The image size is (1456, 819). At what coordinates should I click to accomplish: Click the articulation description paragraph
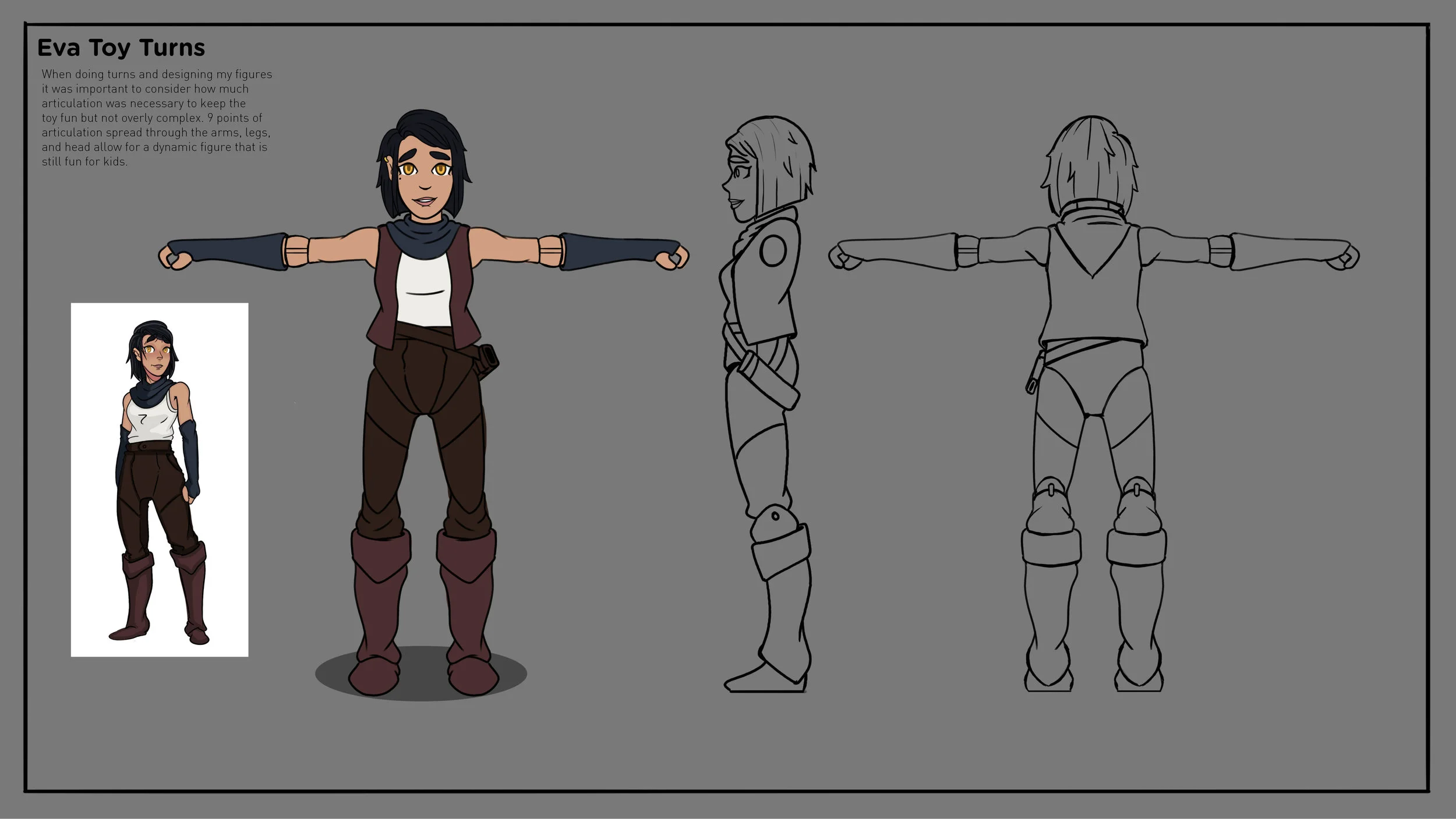pyautogui.click(x=157, y=118)
